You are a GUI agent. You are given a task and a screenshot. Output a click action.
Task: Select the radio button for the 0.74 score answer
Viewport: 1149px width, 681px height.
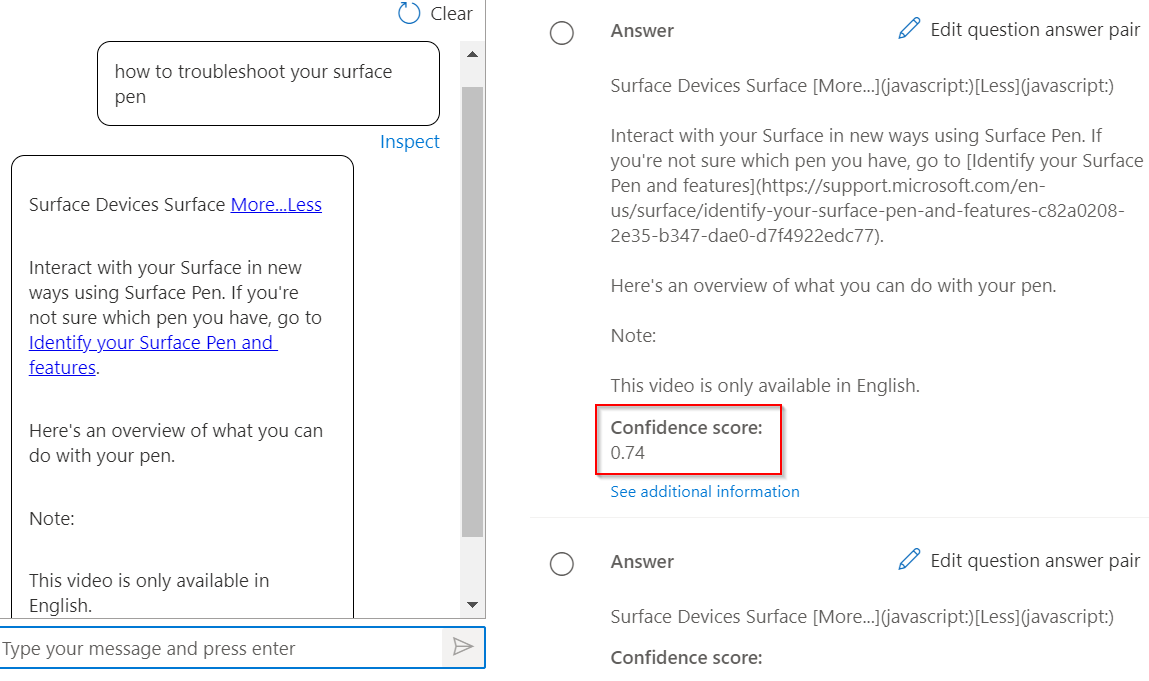pos(562,33)
